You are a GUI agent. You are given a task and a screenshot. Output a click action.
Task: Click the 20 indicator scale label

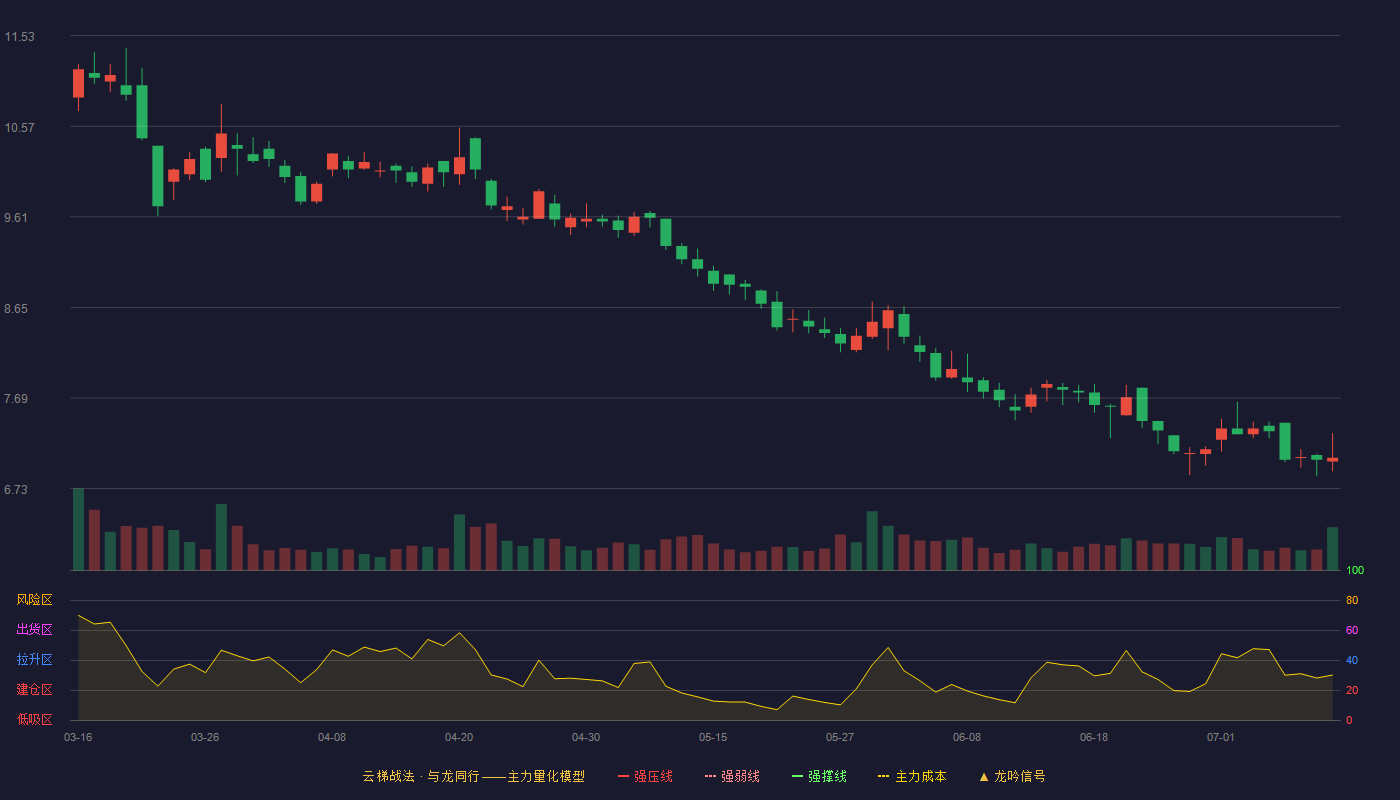pyautogui.click(x=1352, y=690)
